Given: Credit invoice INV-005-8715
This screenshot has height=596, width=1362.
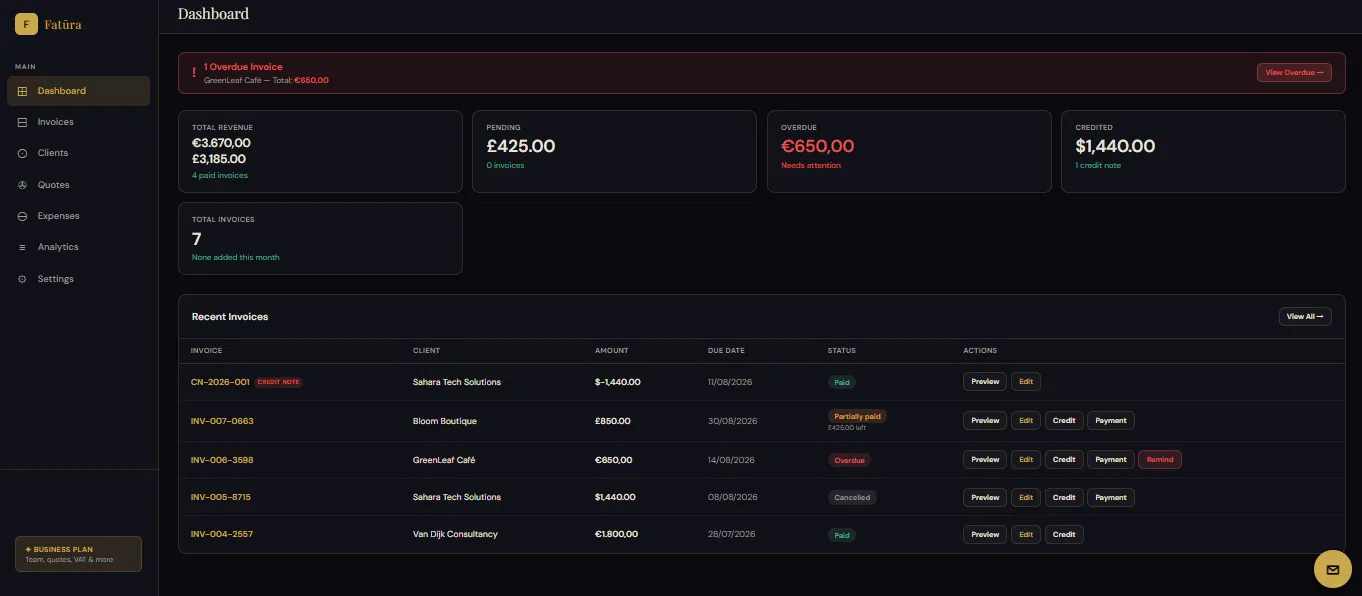Looking at the screenshot, I should pos(1064,497).
